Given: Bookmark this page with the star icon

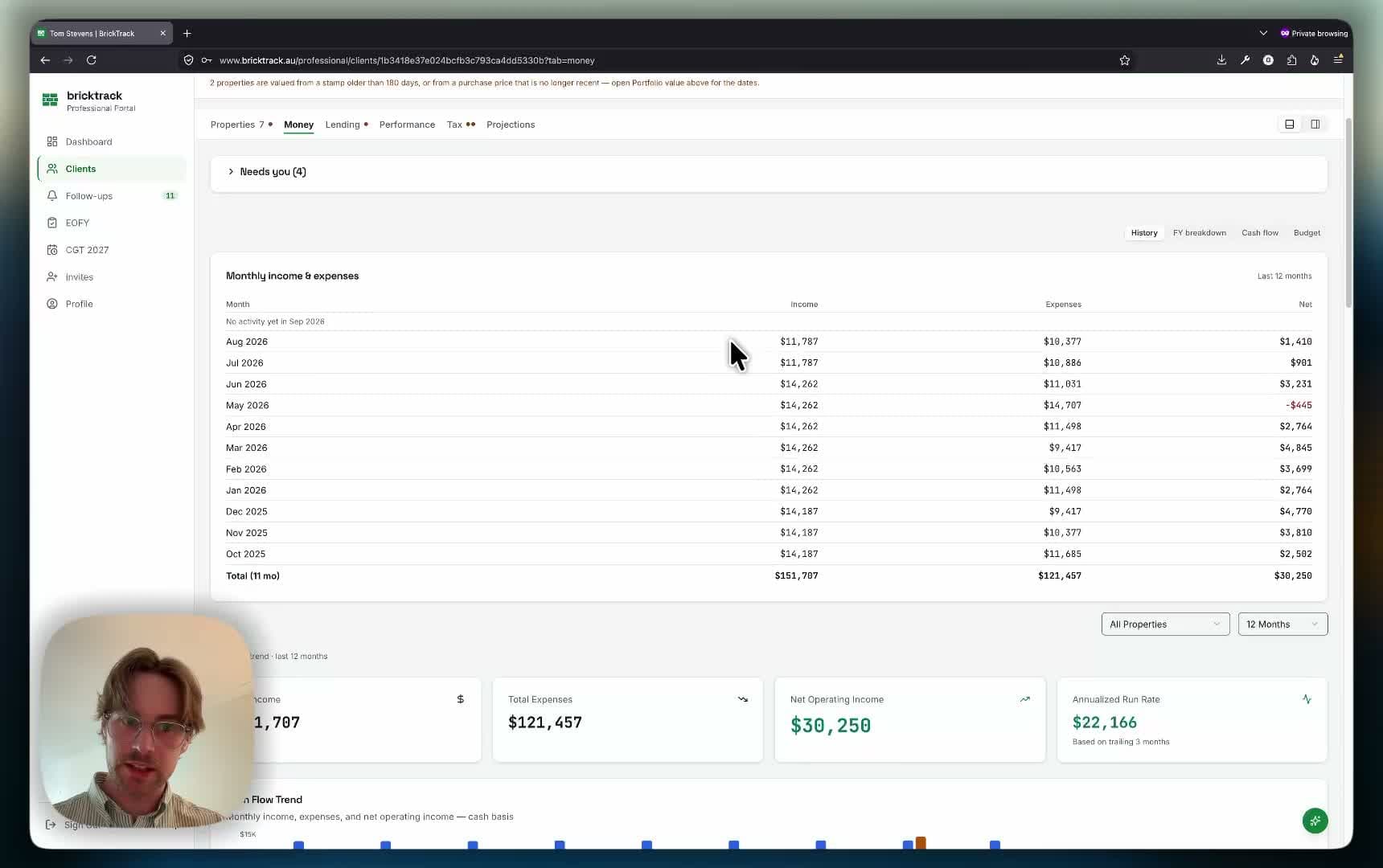Looking at the screenshot, I should point(1125,60).
